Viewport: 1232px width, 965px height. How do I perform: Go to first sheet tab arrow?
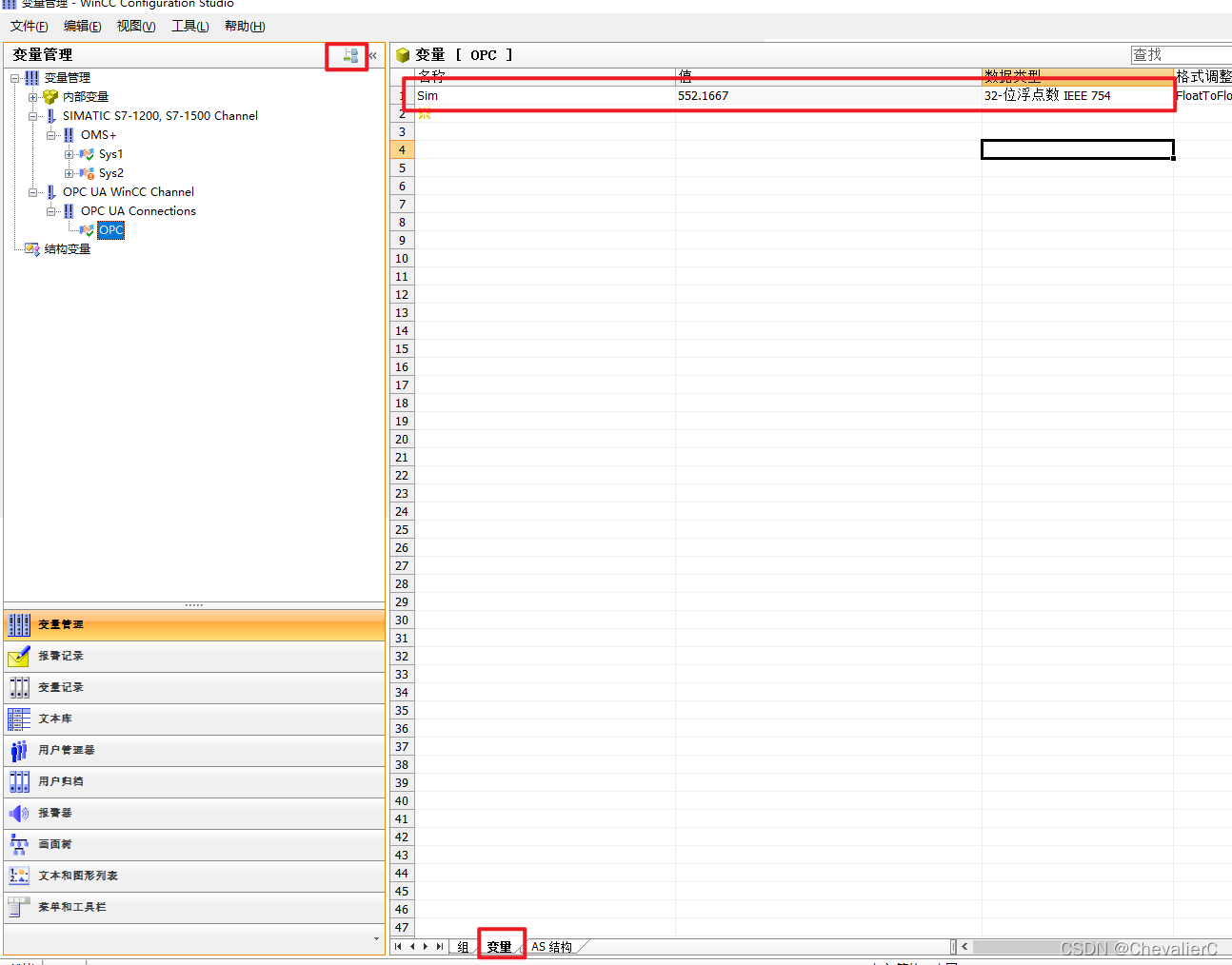click(398, 947)
